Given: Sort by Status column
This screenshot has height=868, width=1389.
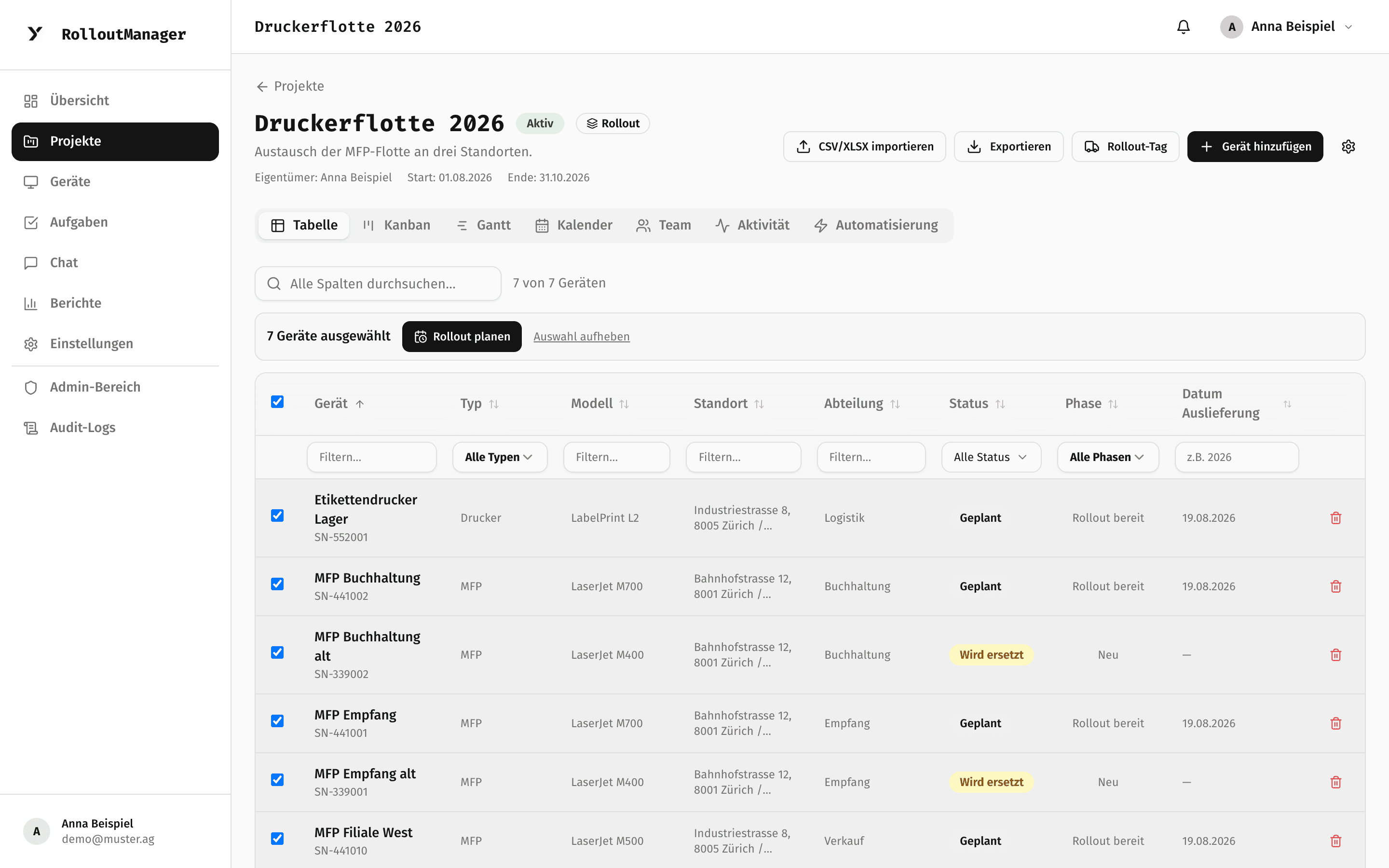Looking at the screenshot, I should click(x=1000, y=404).
